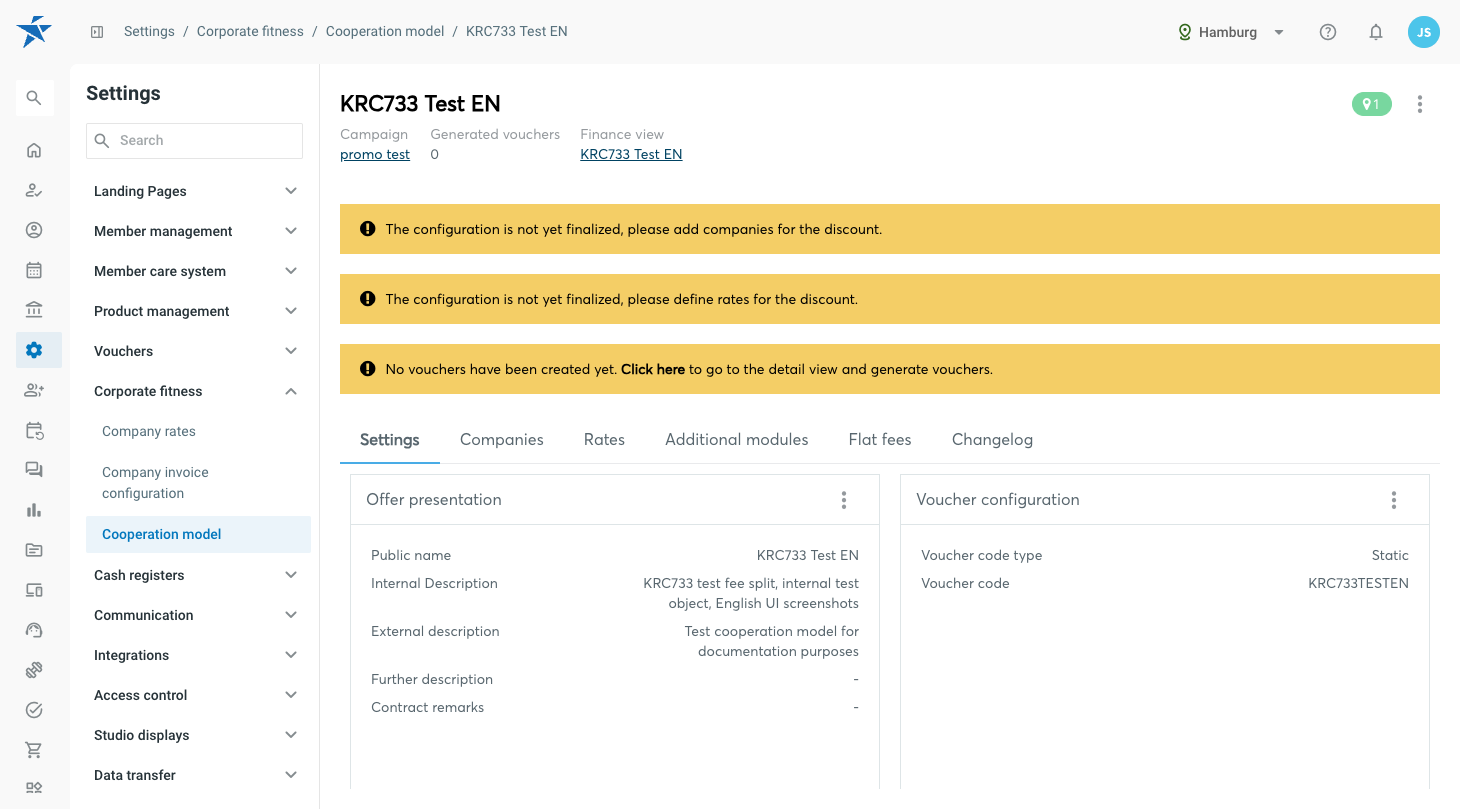
Task: Open the shopping cart icon in sidebar
Action: pyautogui.click(x=34, y=750)
